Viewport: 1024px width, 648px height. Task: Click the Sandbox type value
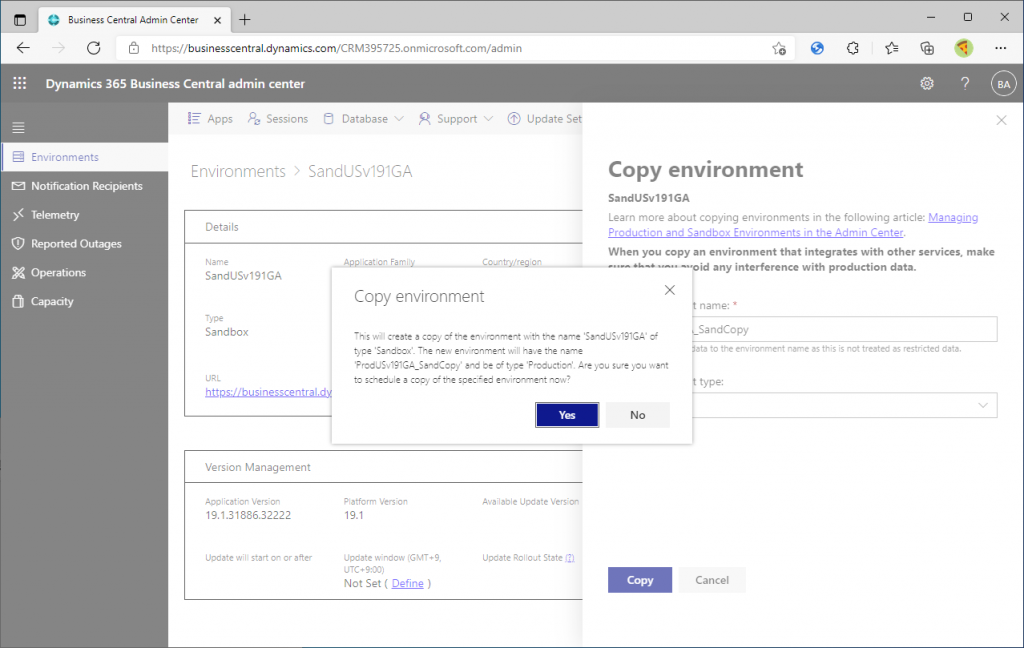coord(227,332)
